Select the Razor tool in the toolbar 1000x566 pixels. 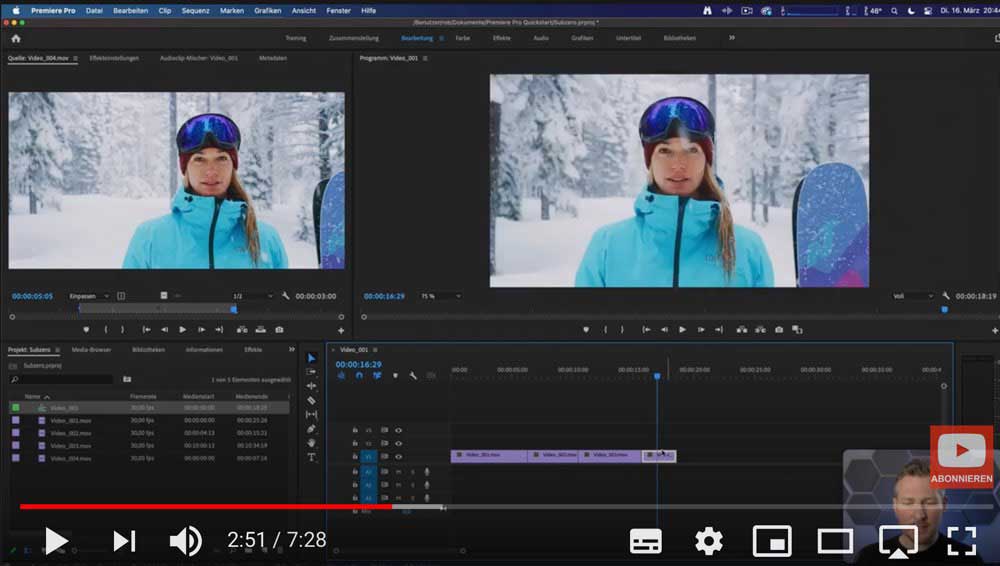coord(311,400)
